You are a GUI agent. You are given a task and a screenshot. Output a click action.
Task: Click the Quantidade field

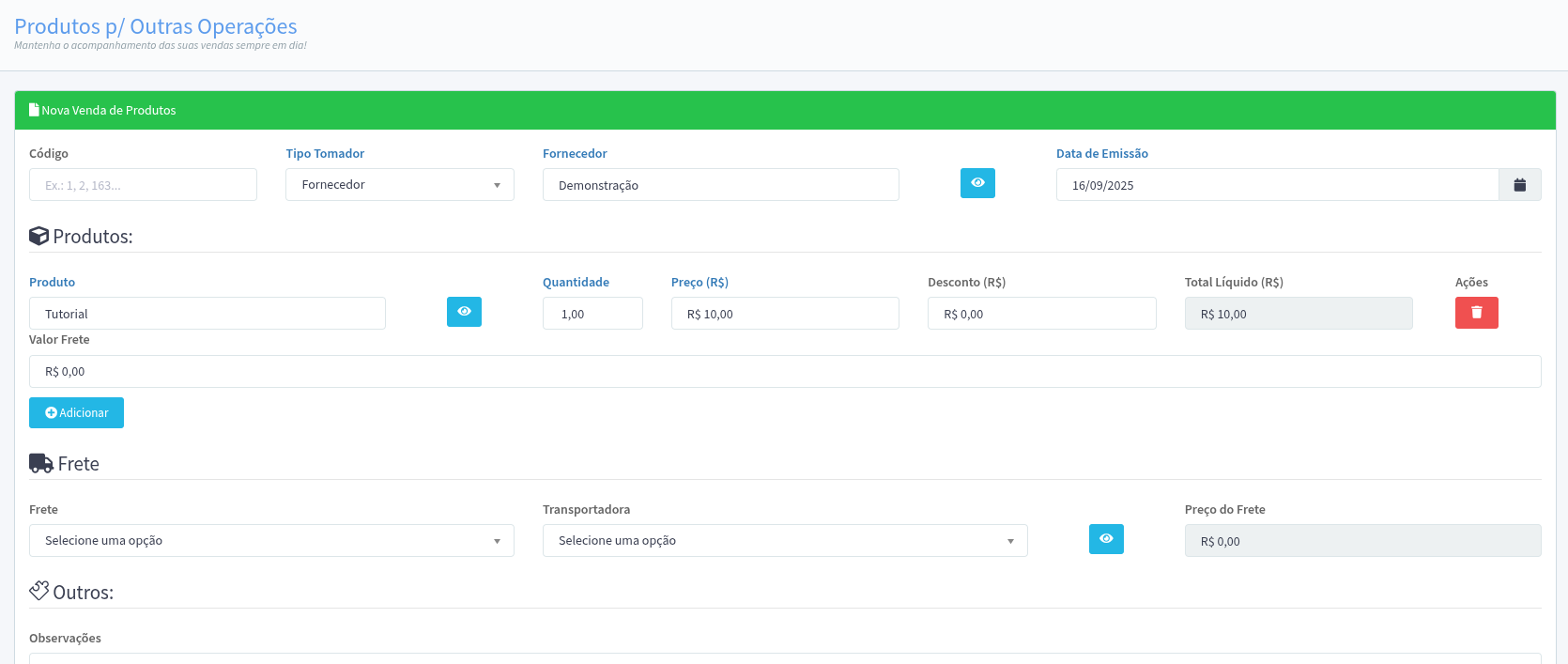click(592, 314)
